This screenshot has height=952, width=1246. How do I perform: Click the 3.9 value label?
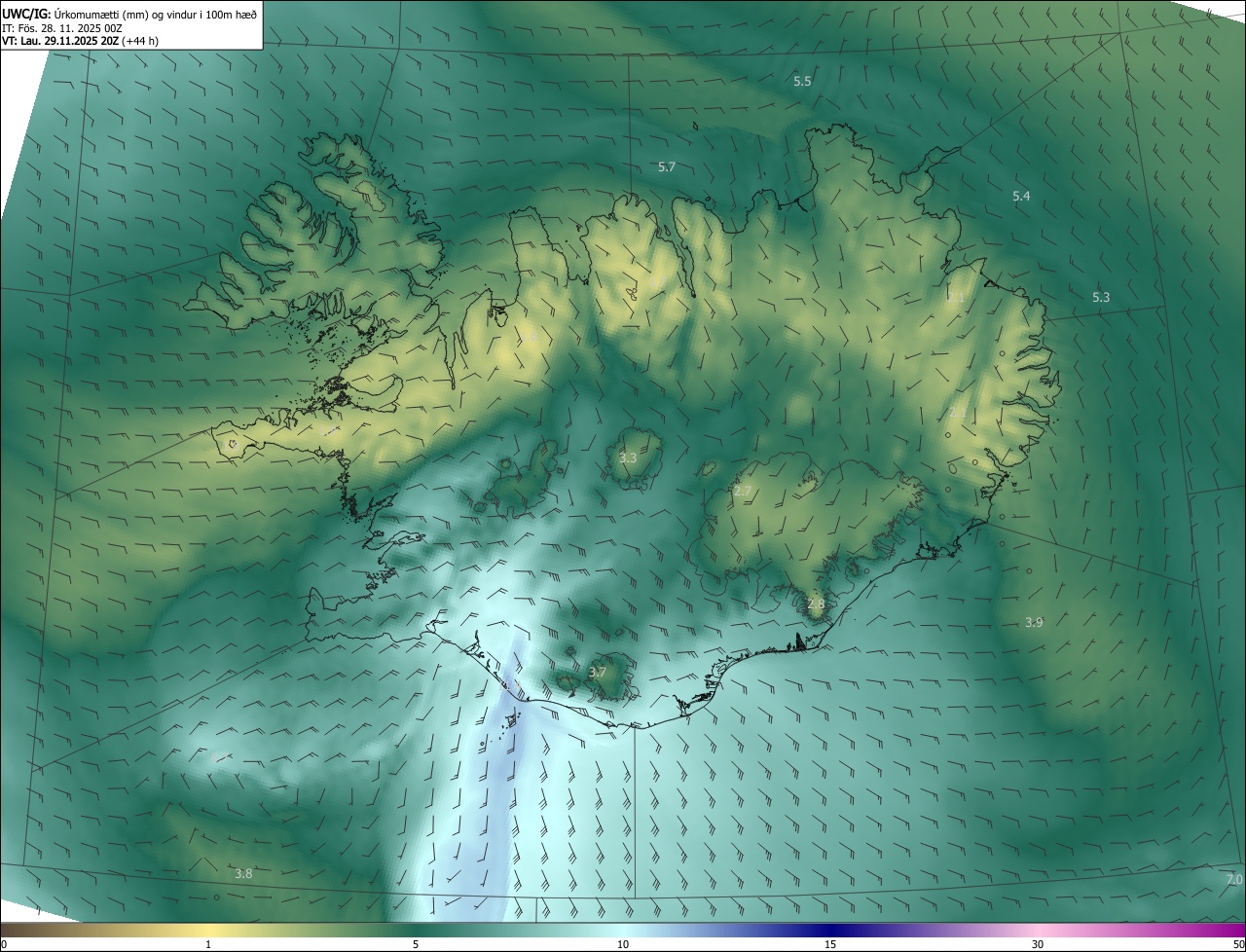point(1034,623)
